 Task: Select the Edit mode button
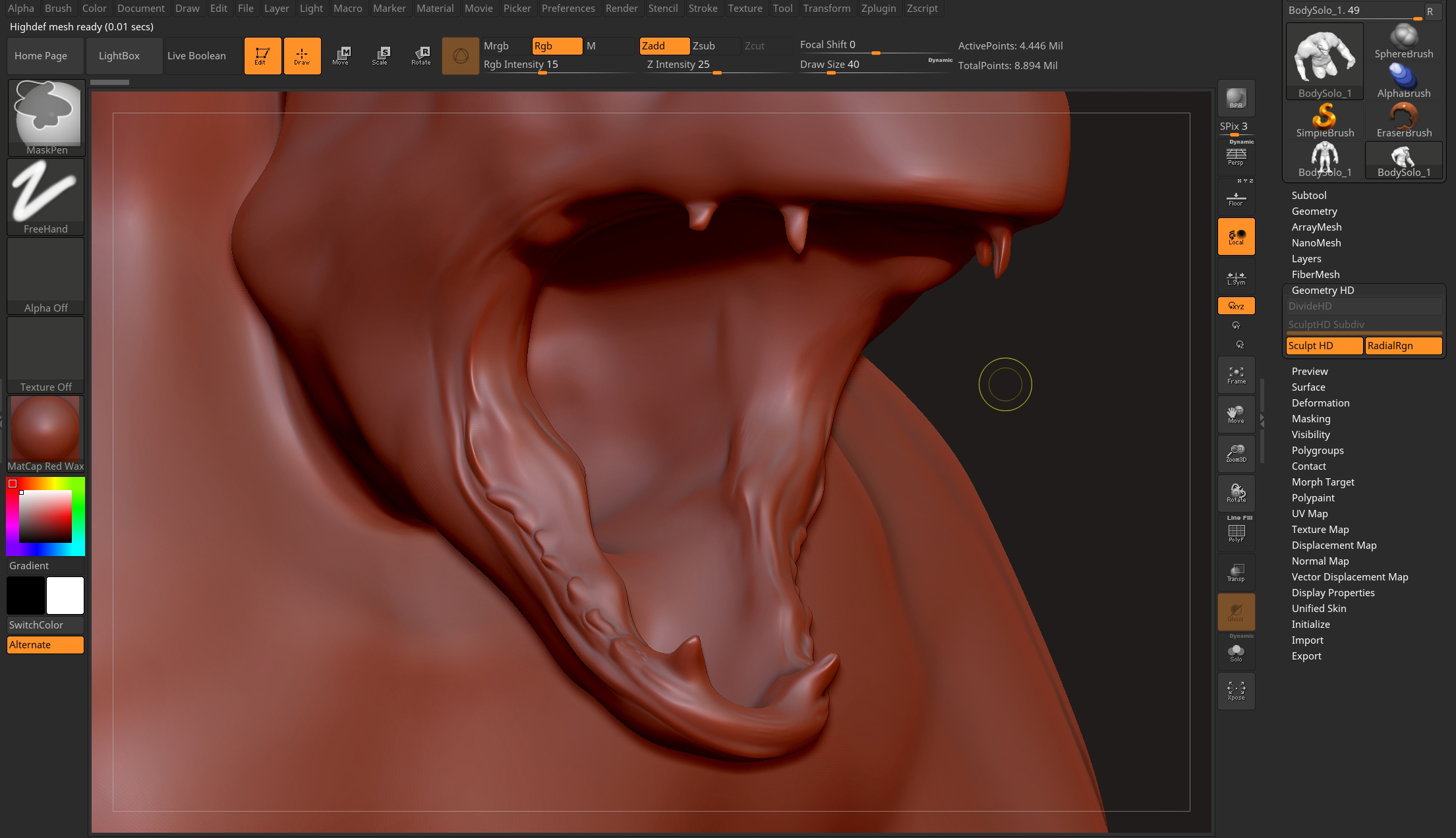click(262, 56)
